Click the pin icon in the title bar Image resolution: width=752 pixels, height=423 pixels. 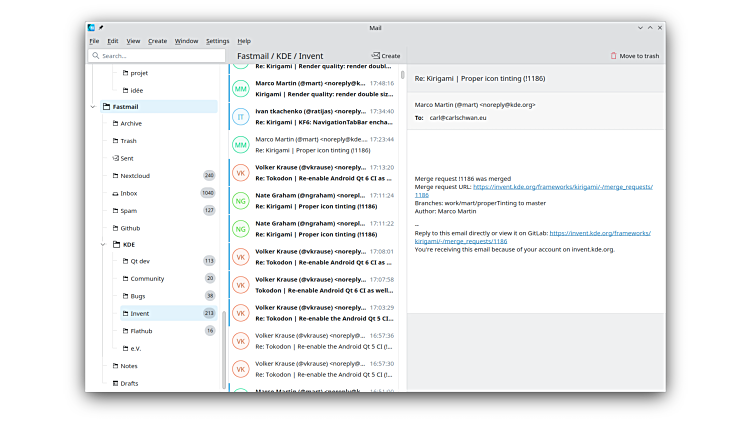pyautogui.click(x=101, y=27)
